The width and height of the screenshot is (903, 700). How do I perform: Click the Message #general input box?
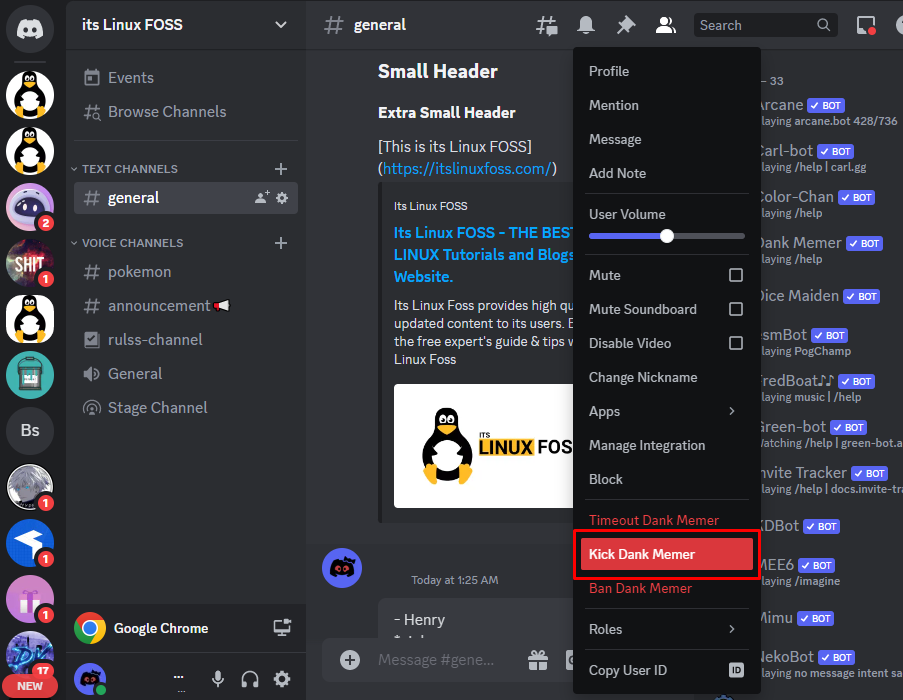(x=436, y=660)
